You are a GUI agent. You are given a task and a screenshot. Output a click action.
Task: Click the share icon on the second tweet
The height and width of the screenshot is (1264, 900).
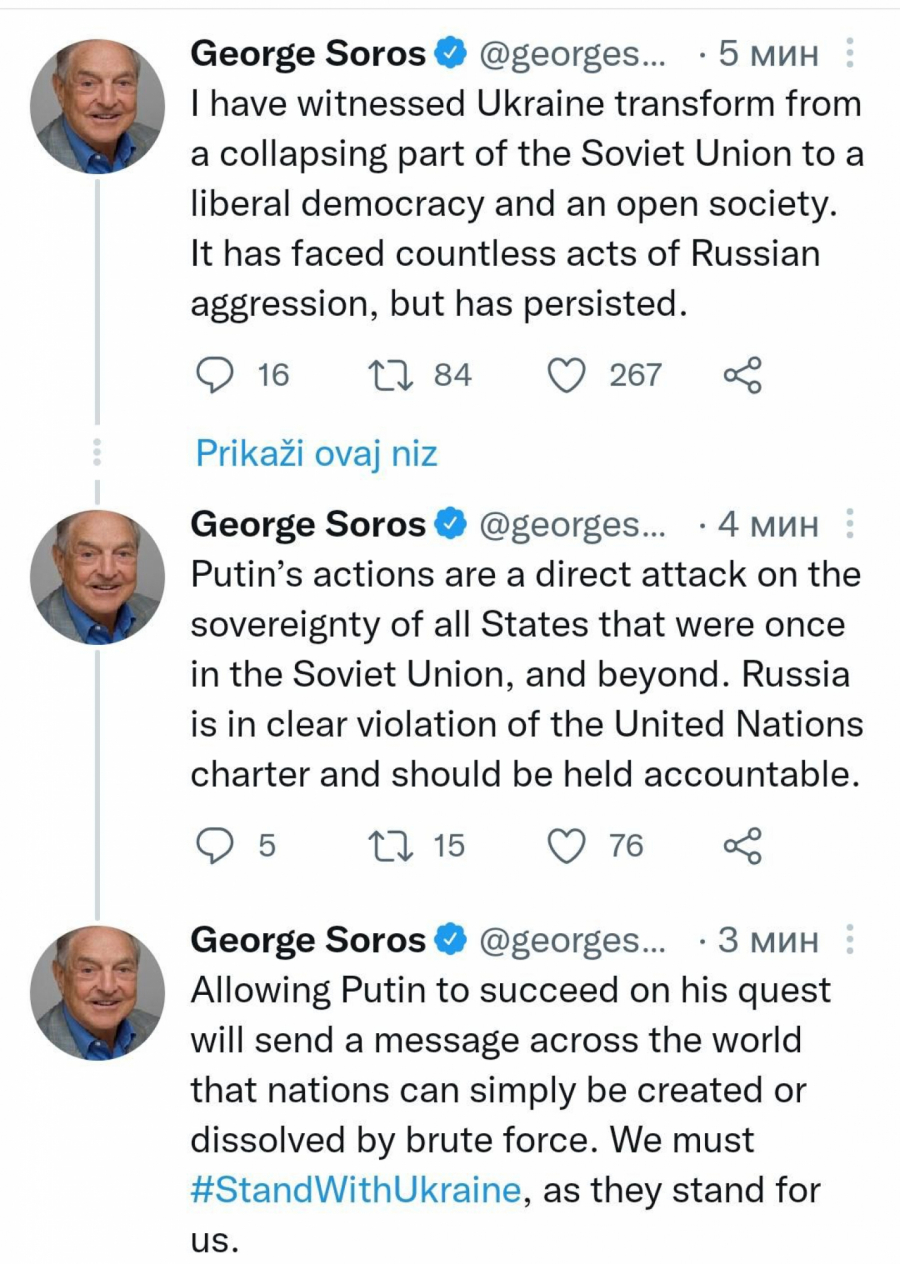pos(741,845)
